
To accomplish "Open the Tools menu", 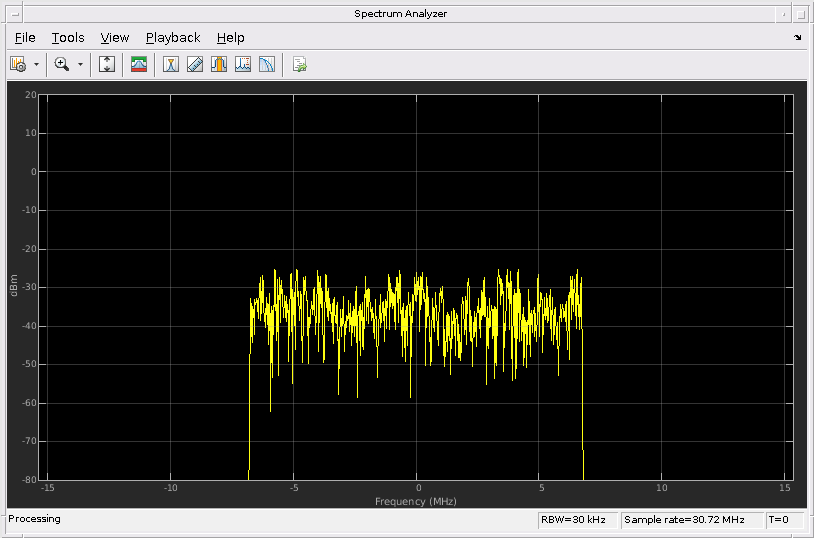I will pyautogui.click(x=68, y=38).
